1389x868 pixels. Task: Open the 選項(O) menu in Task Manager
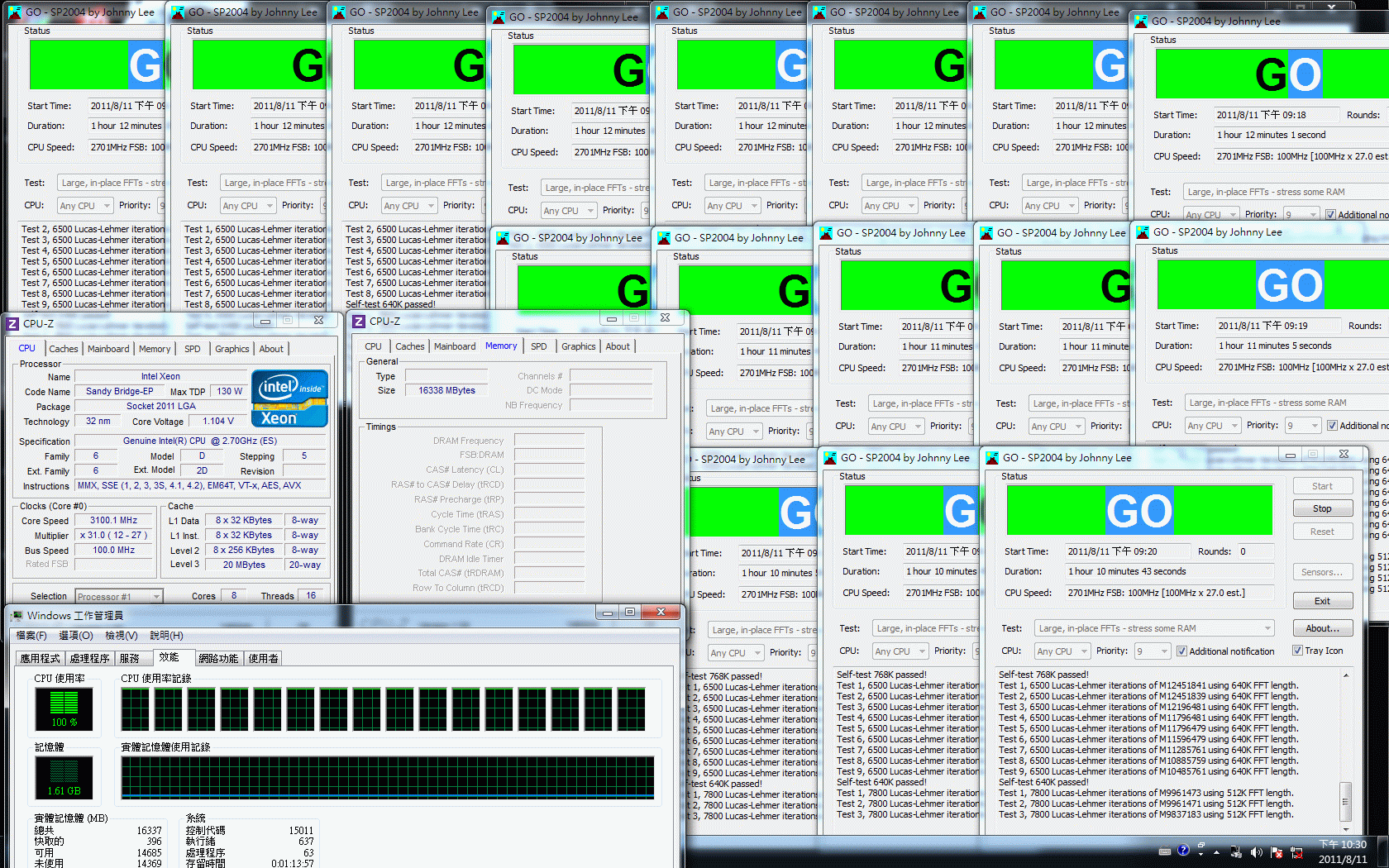coord(76,636)
